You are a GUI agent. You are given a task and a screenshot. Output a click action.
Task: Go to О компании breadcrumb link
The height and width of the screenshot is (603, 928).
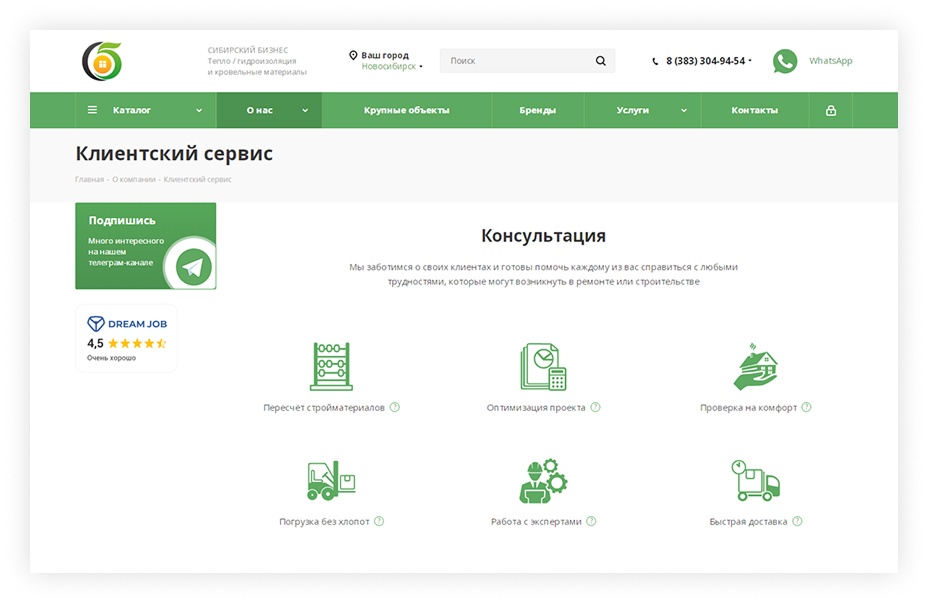click(134, 179)
